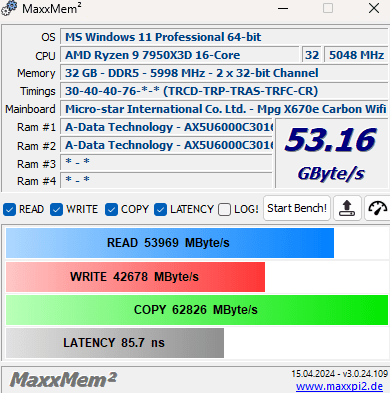Click the empty Ram #3 field
390x393 pixels.
(166, 163)
